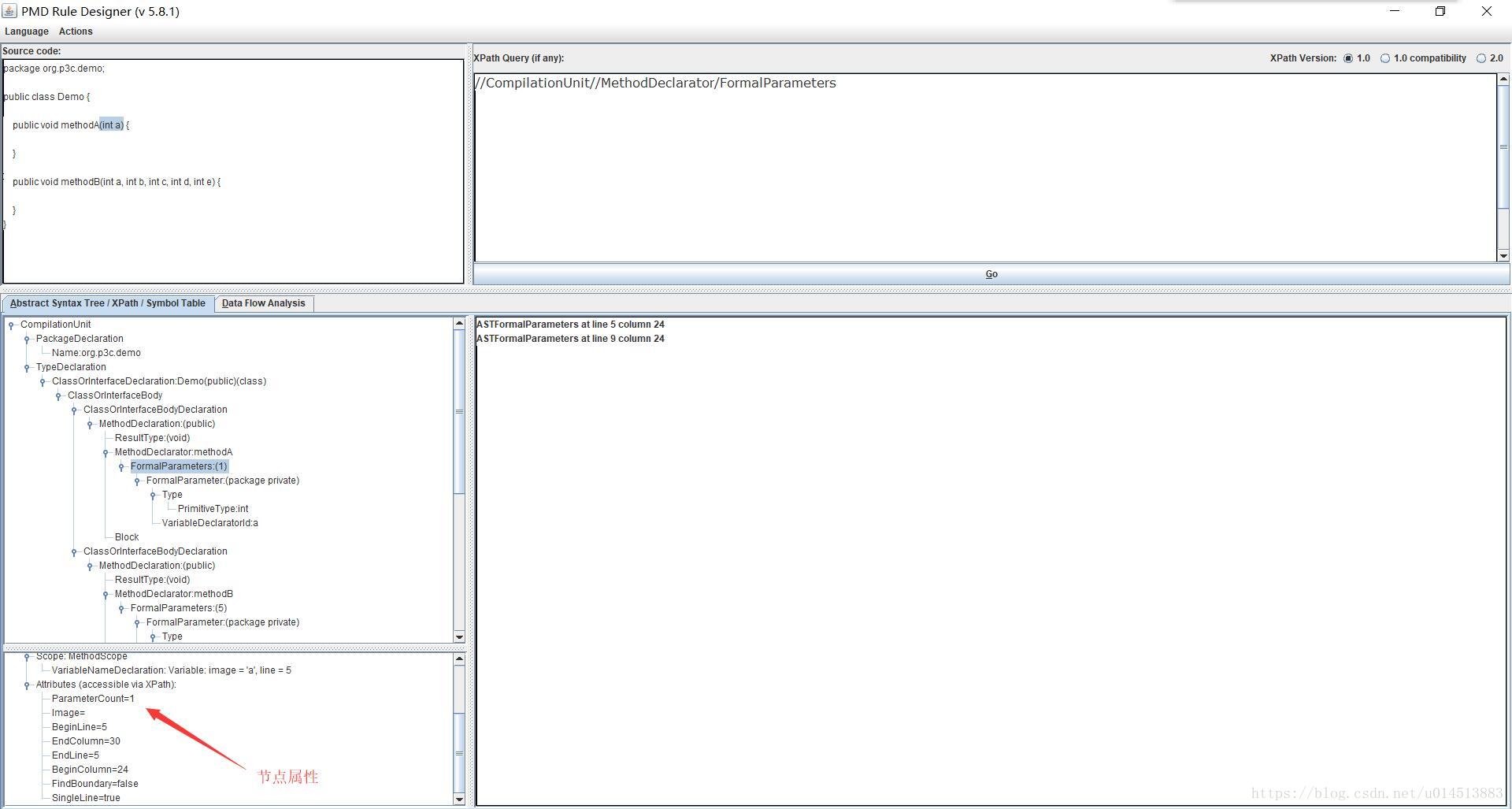The image size is (1512, 809).
Task: Open the Actions menu
Action: (76, 32)
